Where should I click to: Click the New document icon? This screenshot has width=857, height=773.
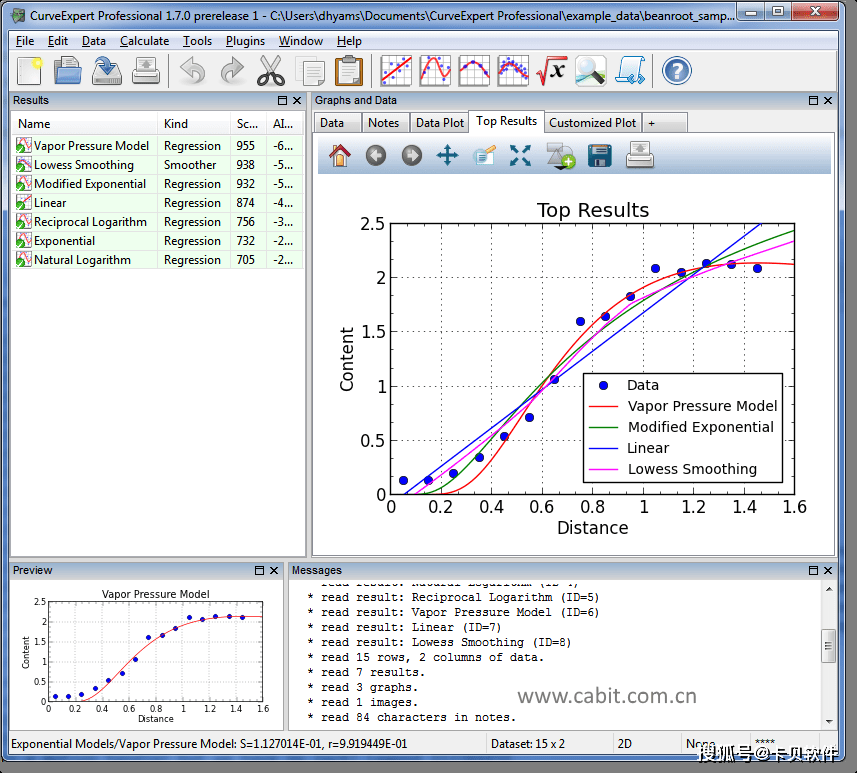click(29, 71)
